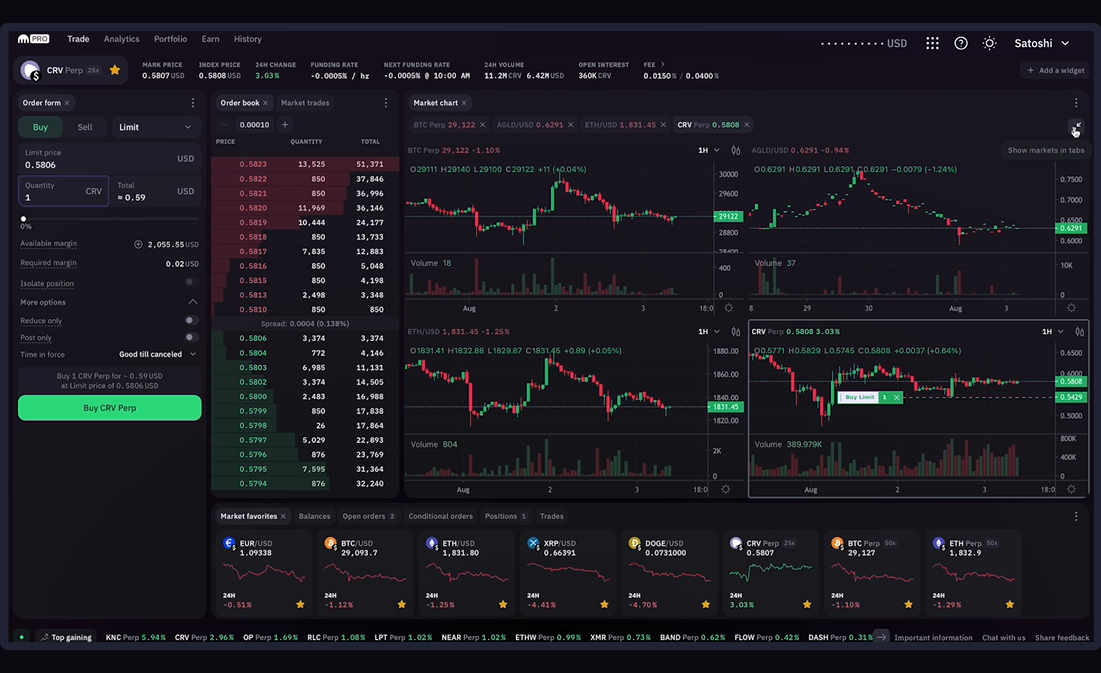This screenshot has width=1101, height=673.
Task: Click the order size percentage slider
Action: 110,219
